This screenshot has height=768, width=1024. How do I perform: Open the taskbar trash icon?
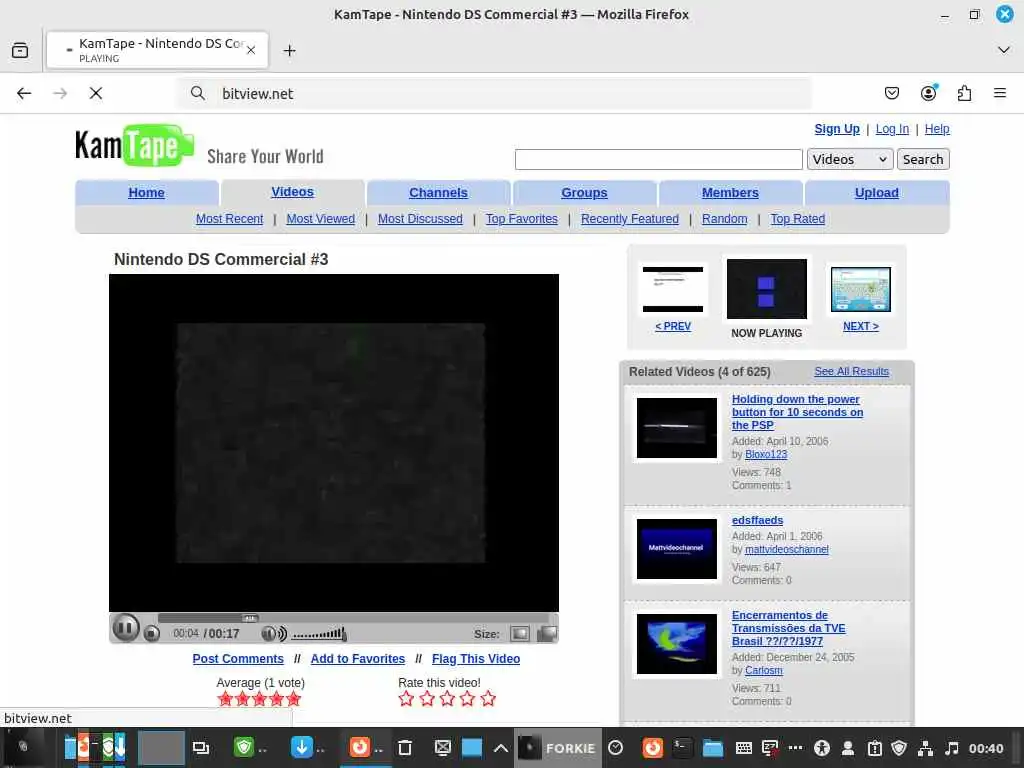(x=405, y=748)
